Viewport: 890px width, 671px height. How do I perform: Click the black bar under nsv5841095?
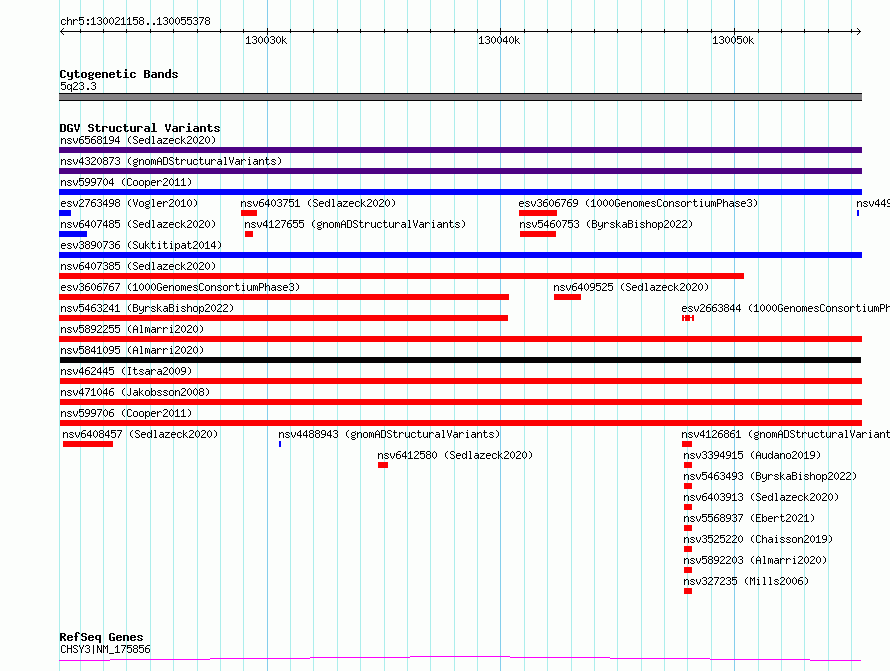tap(460, 360)
